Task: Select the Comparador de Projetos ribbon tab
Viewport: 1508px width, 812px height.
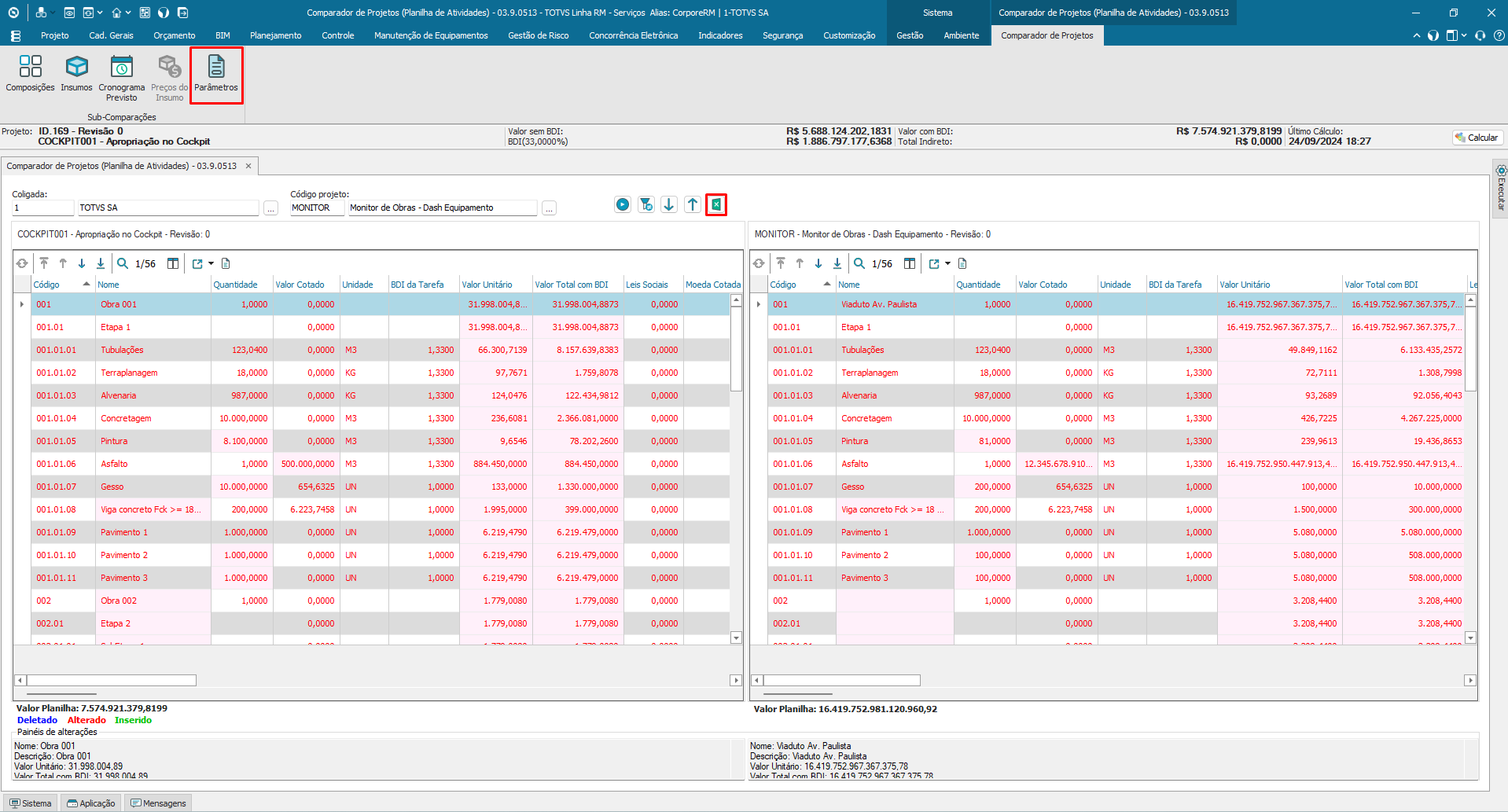Action: [1047, 35]
